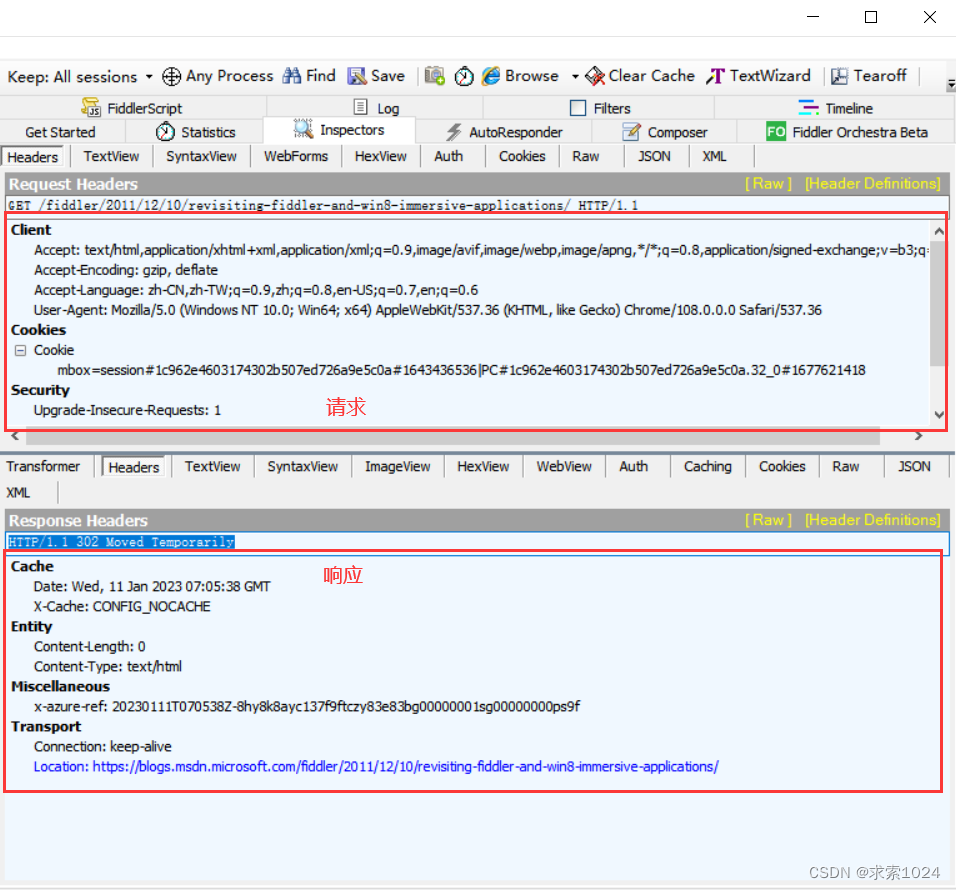This screenshot has height=890, width=956.
Task: Click the Fiddler Orchestra FO icon
Action: click(776, 131)
